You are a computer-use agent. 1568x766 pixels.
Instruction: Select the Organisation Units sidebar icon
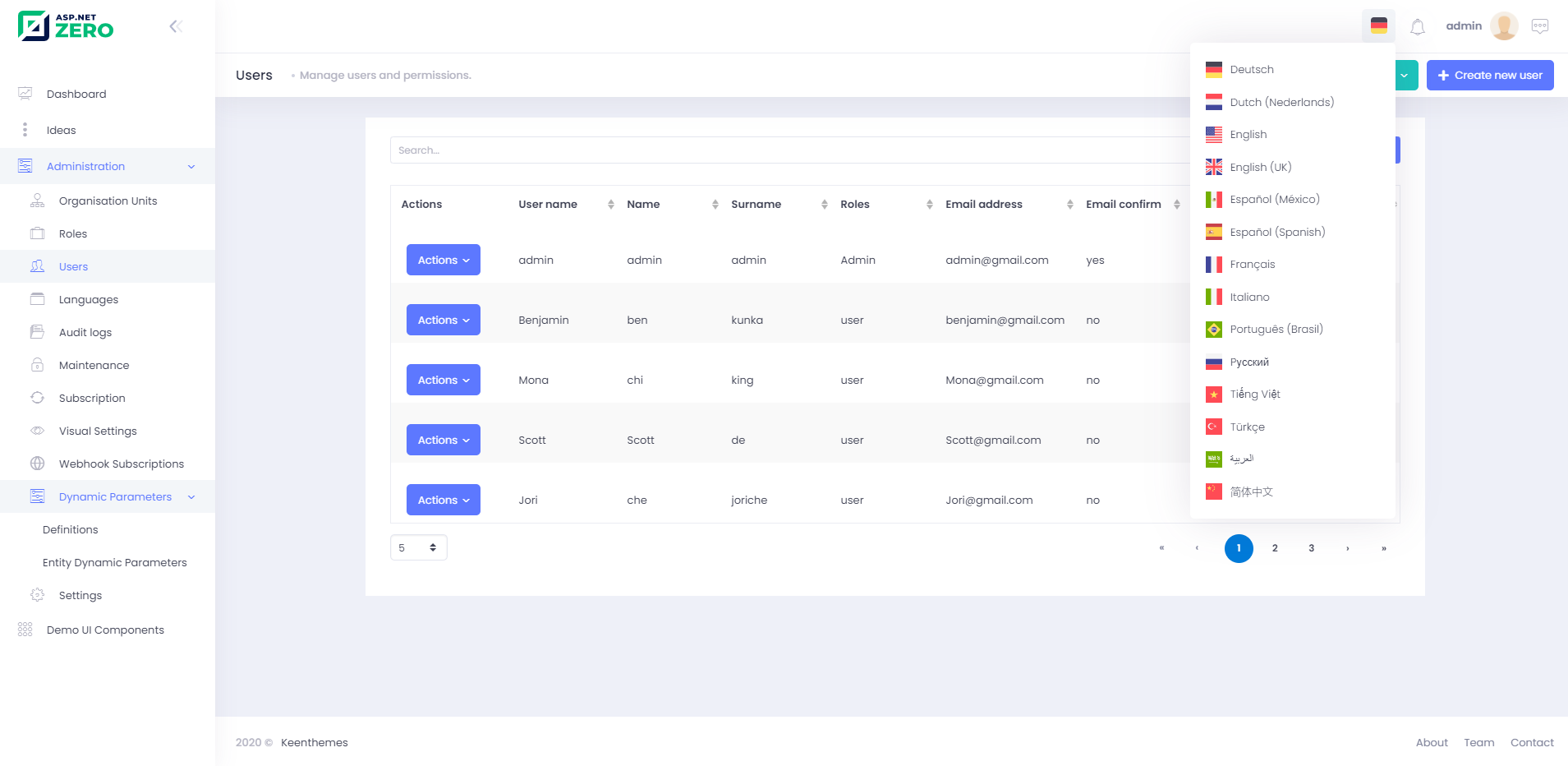click(x=37, y=200)
